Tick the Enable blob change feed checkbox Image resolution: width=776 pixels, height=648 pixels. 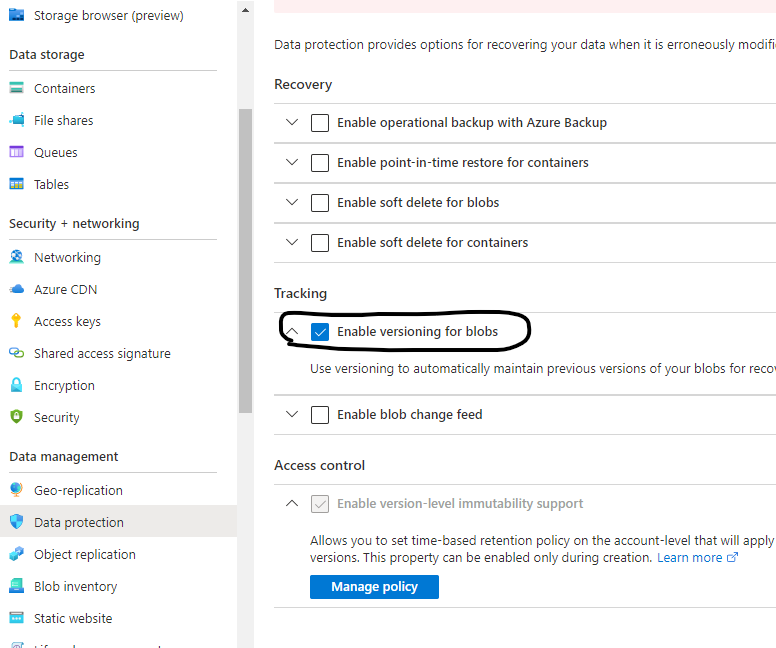point(320,415)
